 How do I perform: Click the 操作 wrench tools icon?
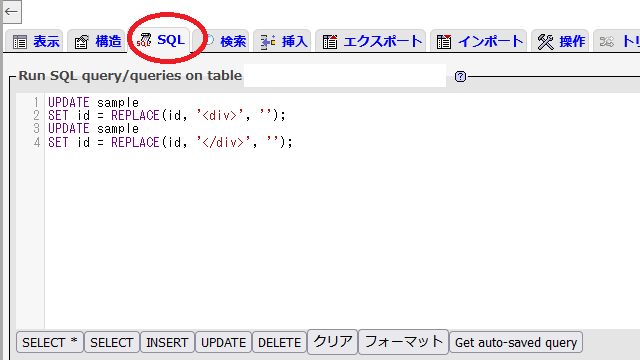pos(545,42)
